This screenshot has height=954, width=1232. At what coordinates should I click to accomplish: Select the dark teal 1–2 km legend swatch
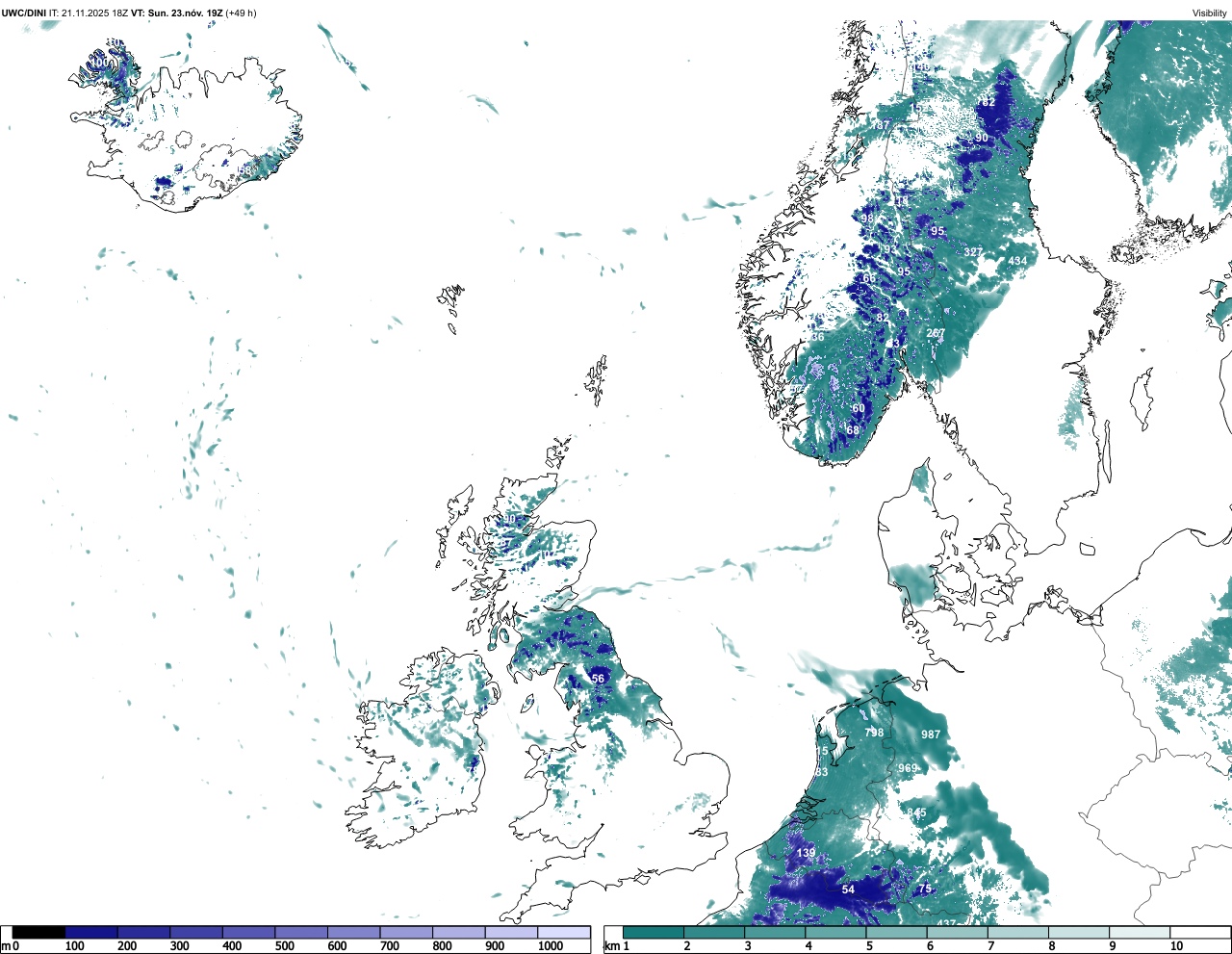pyautogui.click(x=654, y=932)
